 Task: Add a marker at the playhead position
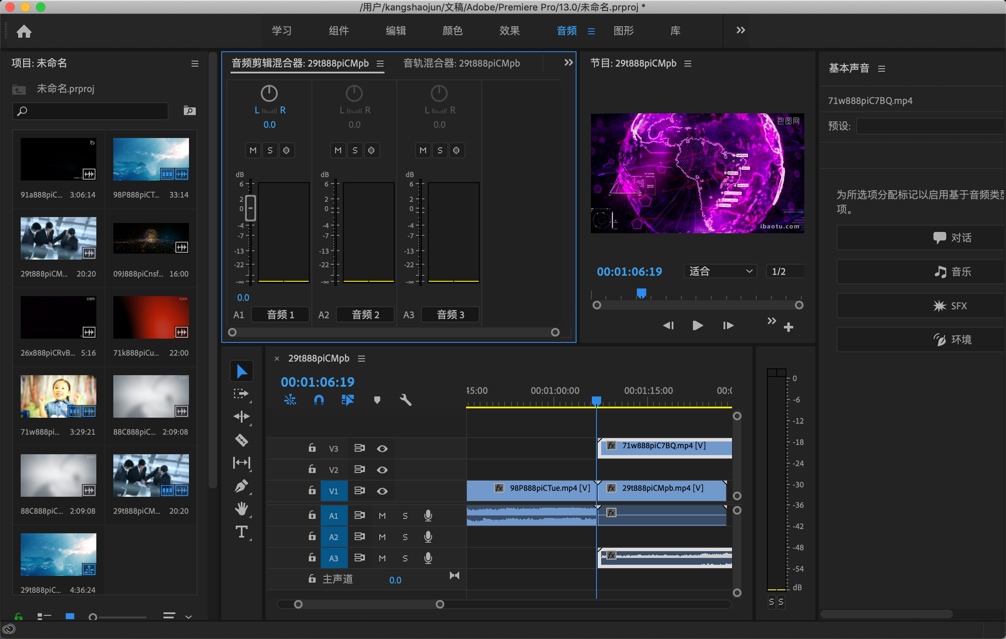point(377,400)
